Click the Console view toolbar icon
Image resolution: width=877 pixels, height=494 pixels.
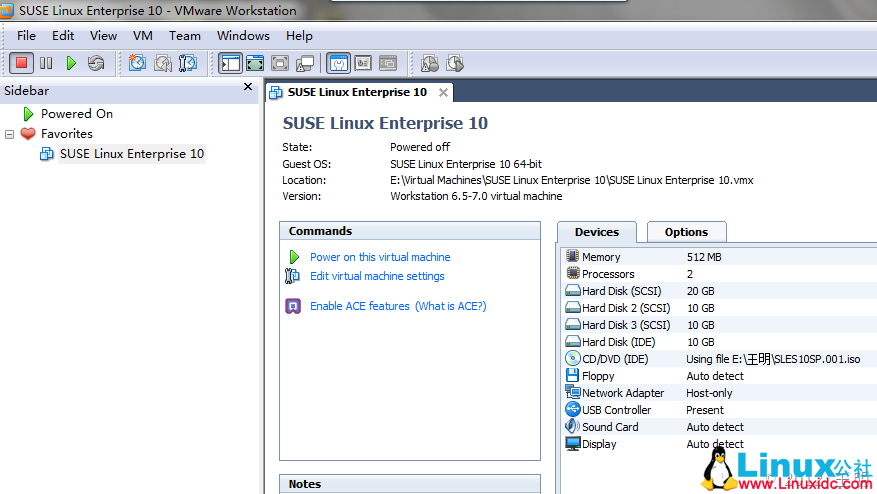pos(388,63)
